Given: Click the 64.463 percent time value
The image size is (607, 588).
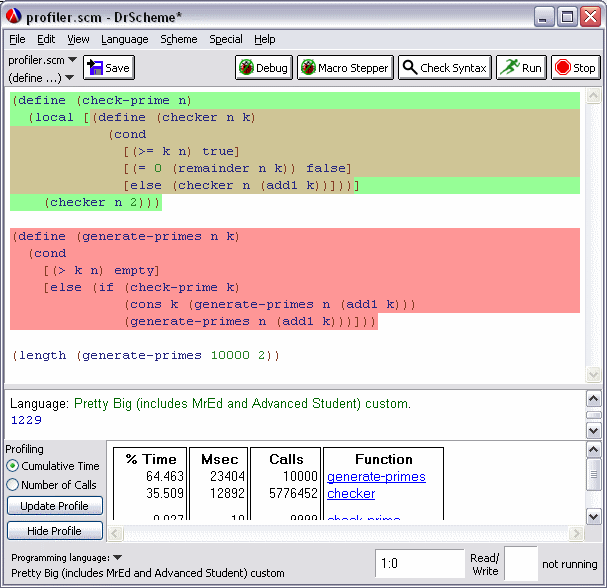Looking at the screenshot, I should pos(165,476).
